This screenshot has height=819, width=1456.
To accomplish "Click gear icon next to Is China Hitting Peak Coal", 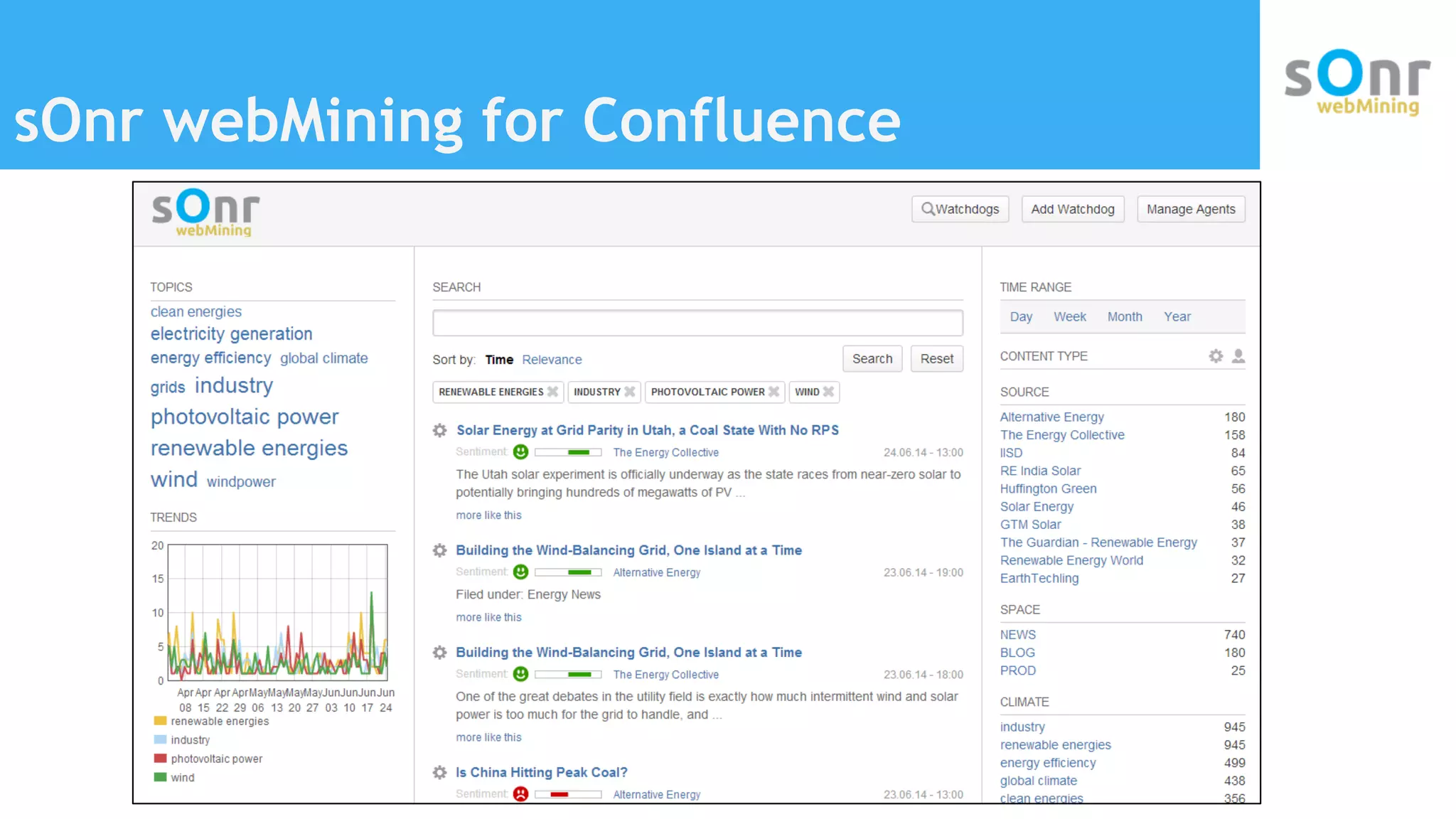I will [440, 772].
